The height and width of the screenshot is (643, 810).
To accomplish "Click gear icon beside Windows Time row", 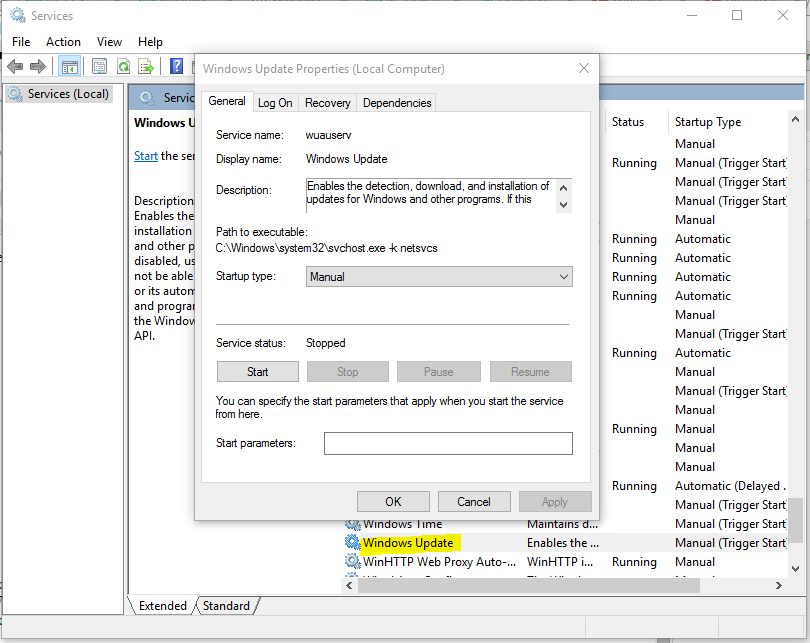I will pos(352,525).
